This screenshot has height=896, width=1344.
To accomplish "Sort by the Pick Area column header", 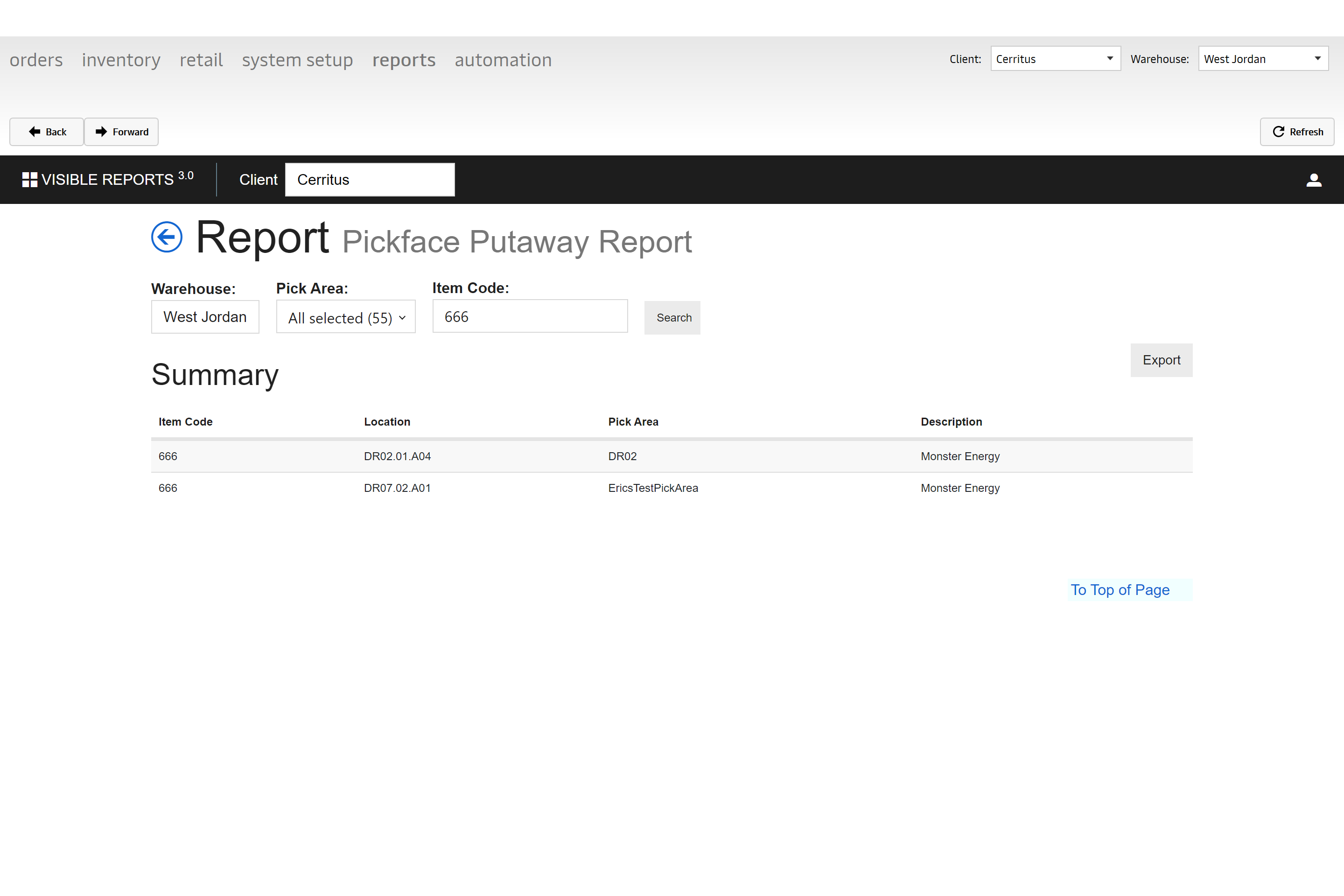I will tap(633, 422).
